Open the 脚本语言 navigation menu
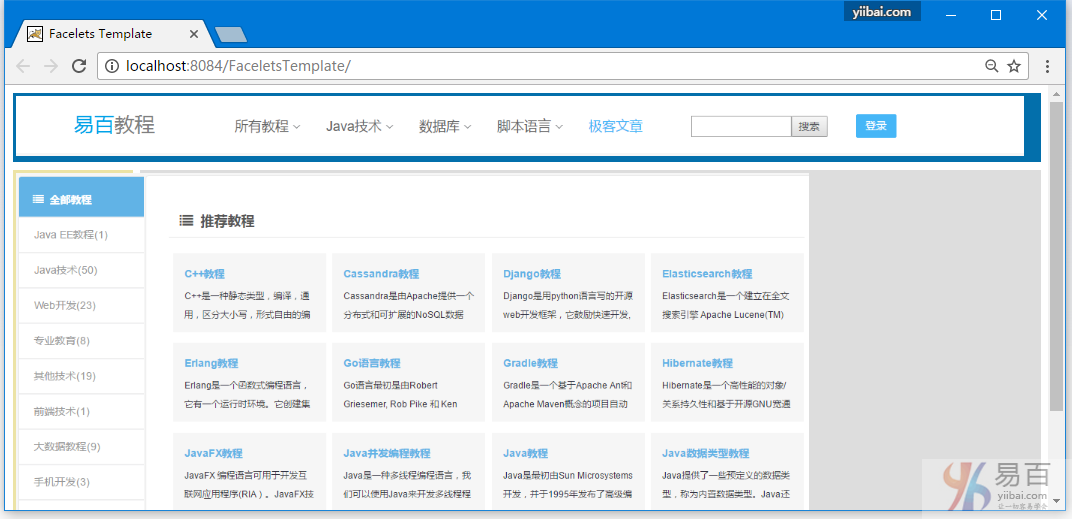 point(530,126)
